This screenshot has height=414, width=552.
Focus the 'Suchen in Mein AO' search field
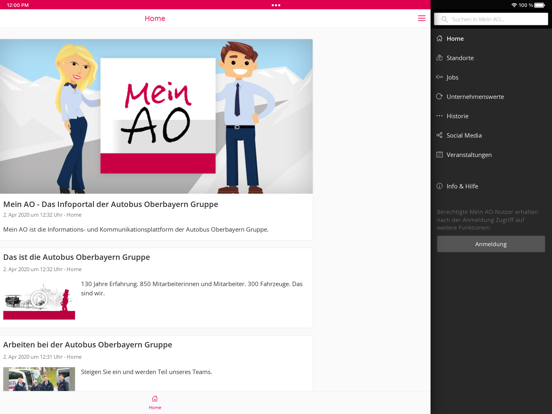pos(491,19)
